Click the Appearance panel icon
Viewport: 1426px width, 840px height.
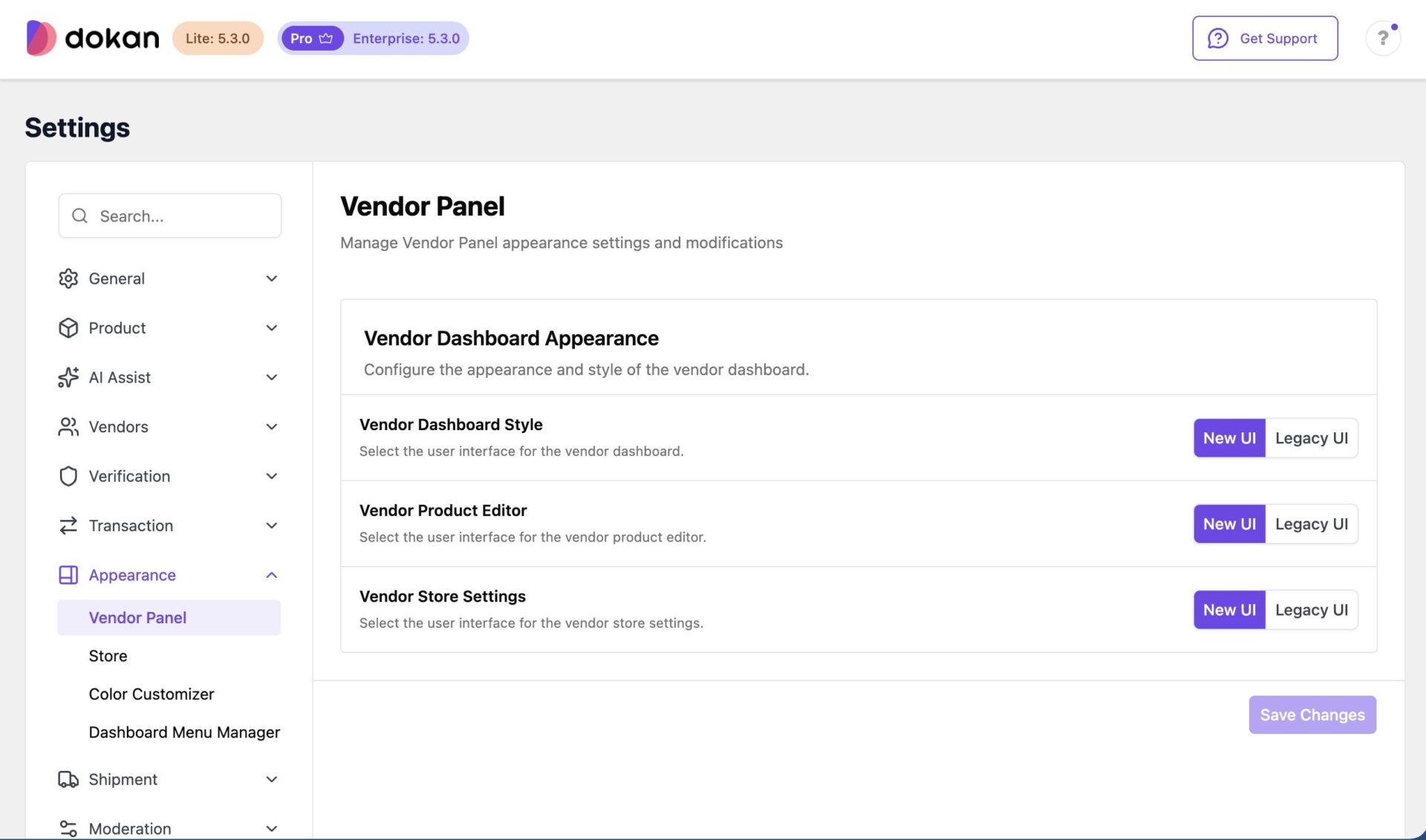pyautogui.click(x=68, y=575)
